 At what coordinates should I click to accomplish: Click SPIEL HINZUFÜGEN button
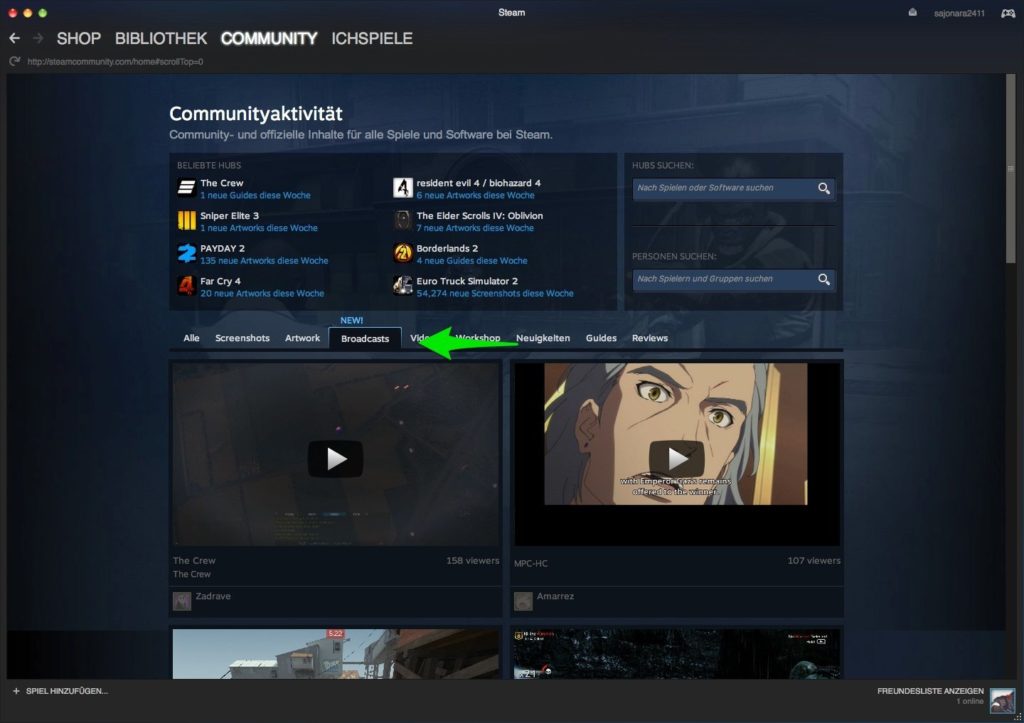(x=60, y=691)
